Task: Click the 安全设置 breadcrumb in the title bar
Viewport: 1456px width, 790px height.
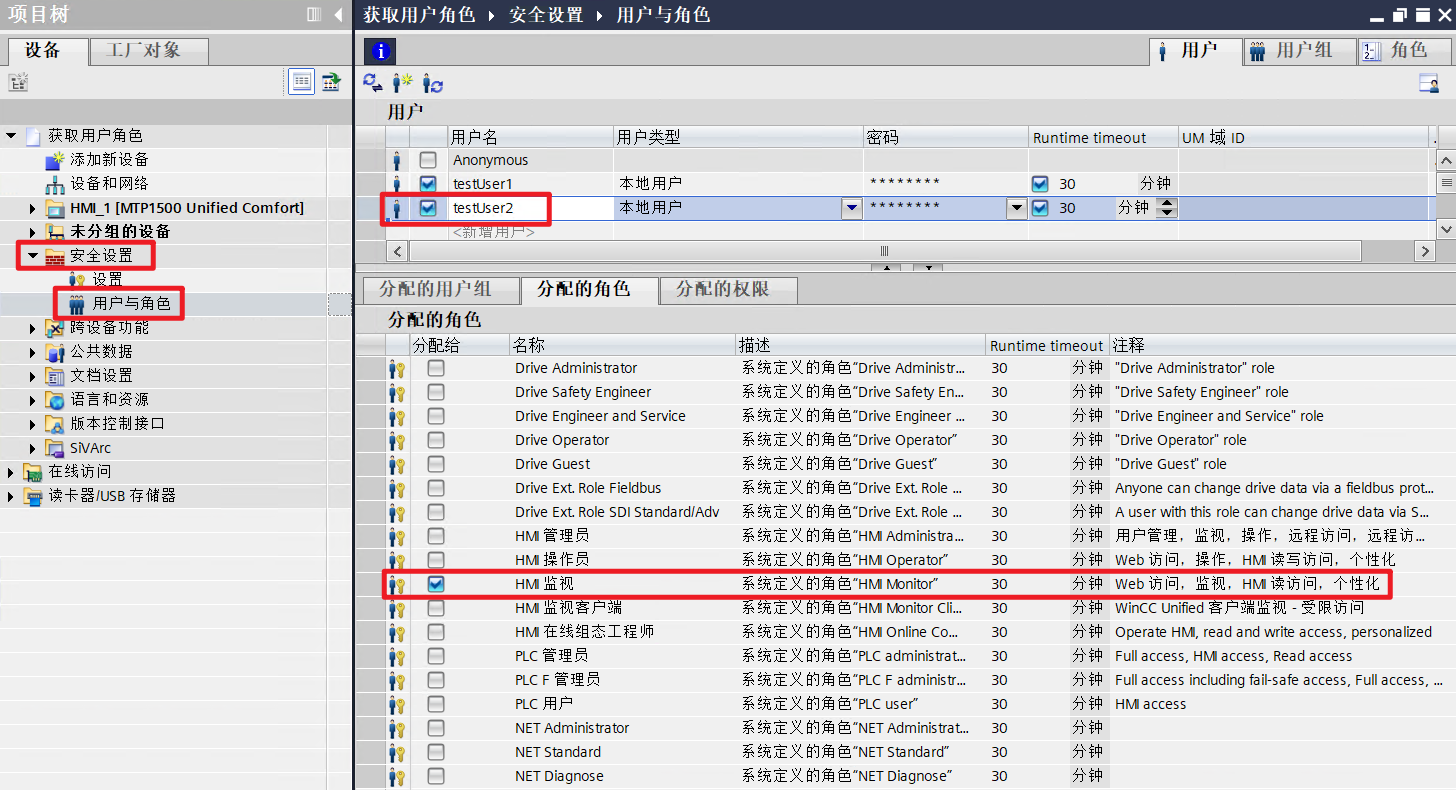Action: pyautogui.click(x=546, y=14)
